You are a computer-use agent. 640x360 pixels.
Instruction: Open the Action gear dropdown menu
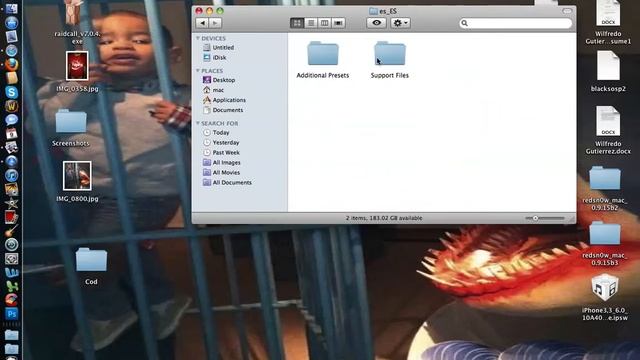(x=400, y=23)
